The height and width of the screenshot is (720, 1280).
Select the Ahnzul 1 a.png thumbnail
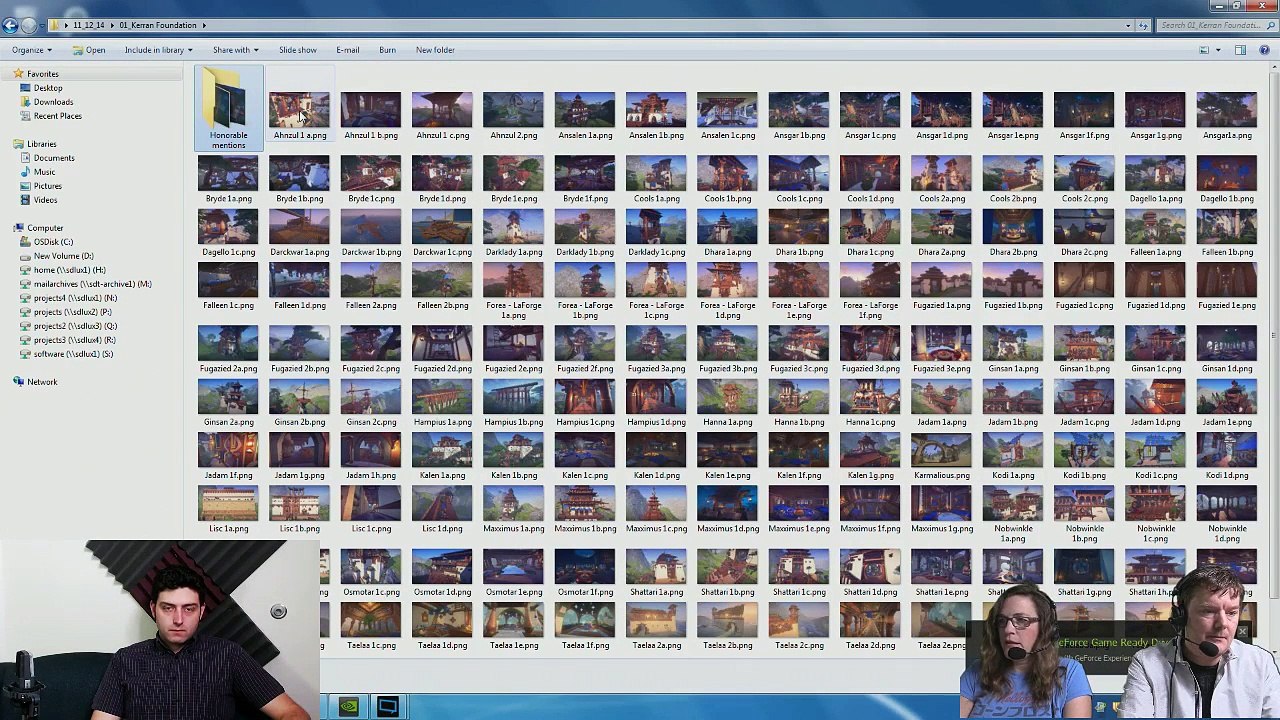[x=300, y=110]
